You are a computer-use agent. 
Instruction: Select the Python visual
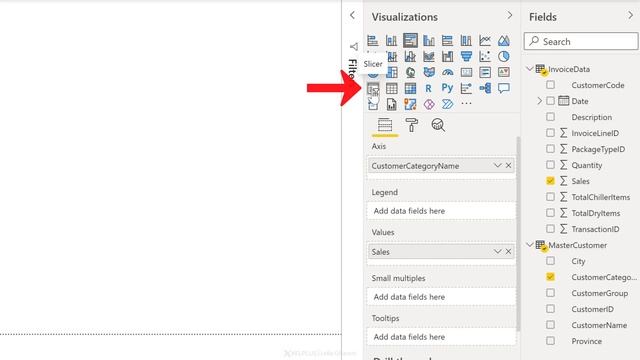coord(447,88)
